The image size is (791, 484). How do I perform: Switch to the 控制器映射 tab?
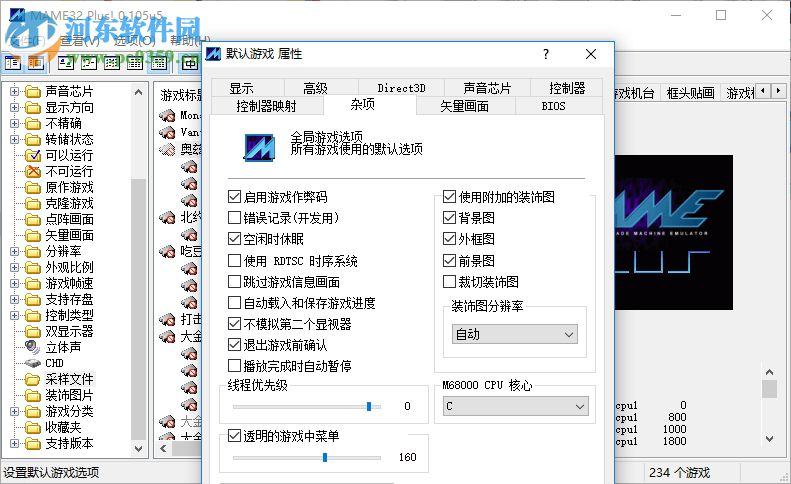click(x=267, y=106)
